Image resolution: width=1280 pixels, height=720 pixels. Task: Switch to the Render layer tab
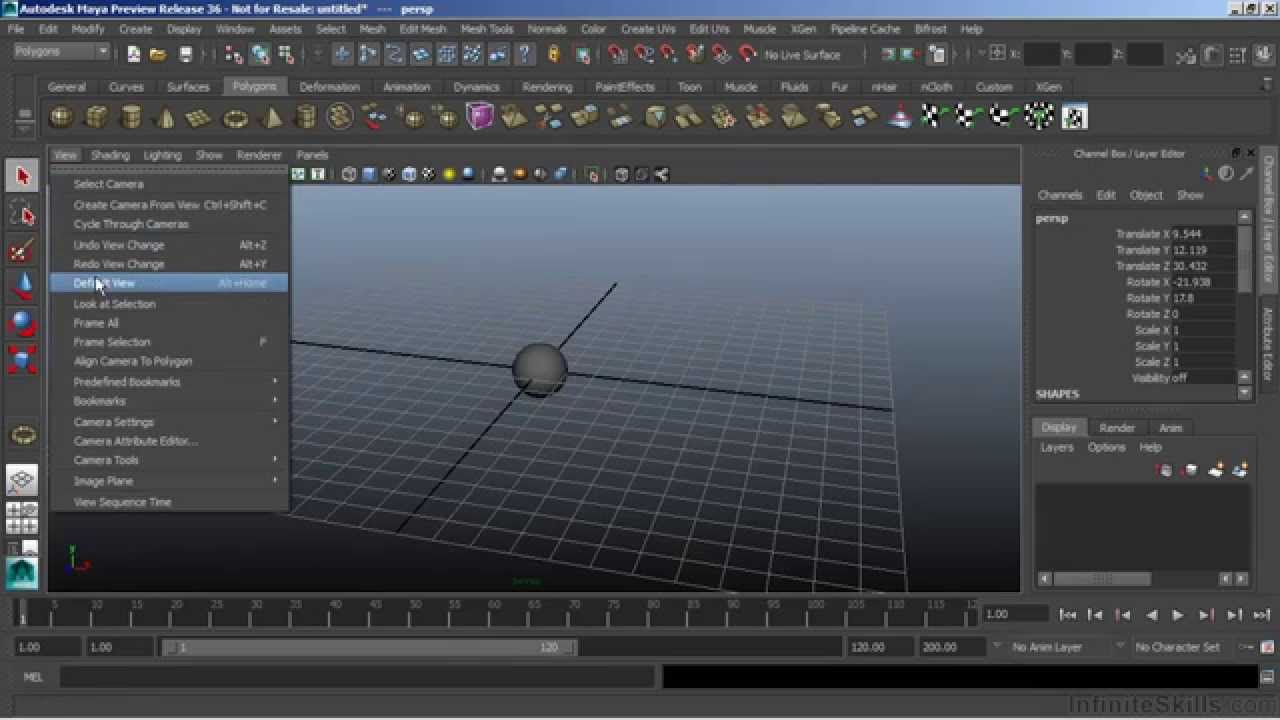(1117, 428)
